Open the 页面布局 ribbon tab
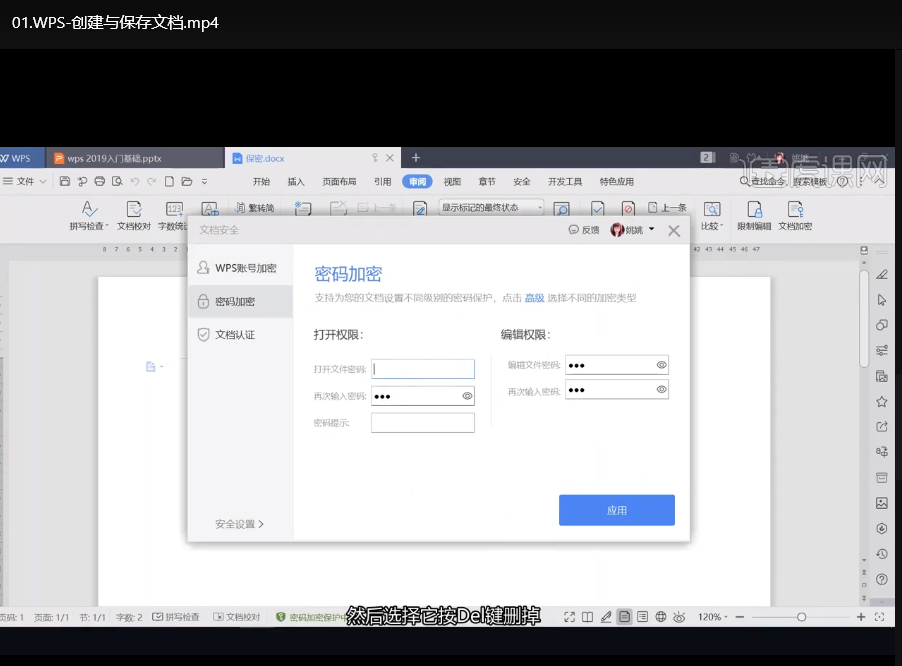 tap(339, 182)
